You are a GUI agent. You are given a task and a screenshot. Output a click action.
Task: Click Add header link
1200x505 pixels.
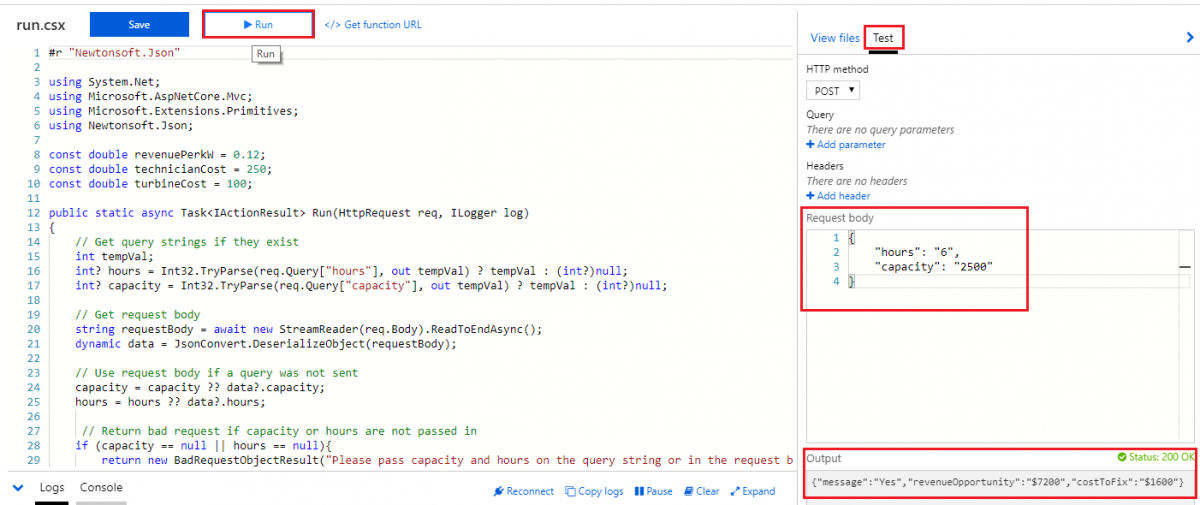843,196
